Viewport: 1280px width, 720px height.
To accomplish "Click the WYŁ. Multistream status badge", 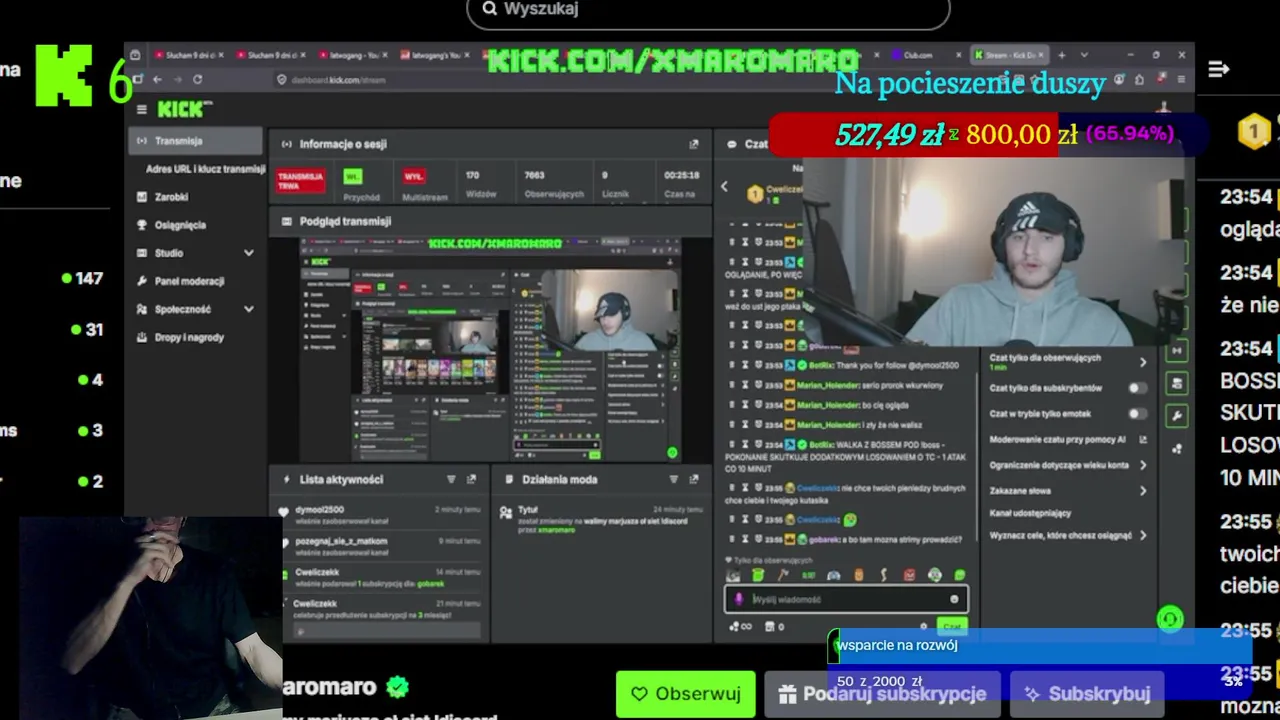I will pyautogui.click(x=412, y=175).
